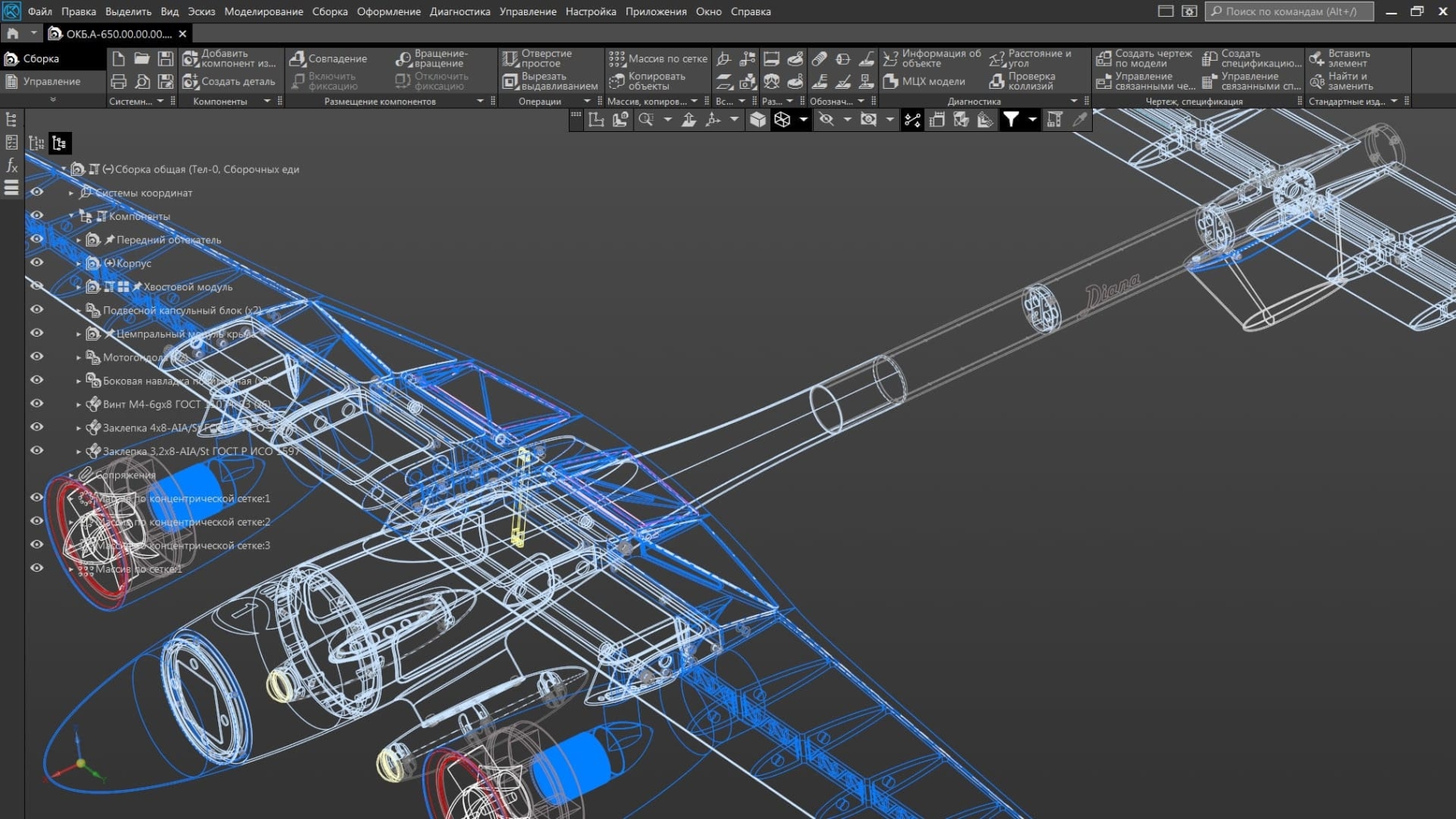Open the Моделирование menu
Image resolution: width=1456 pixels, height=819 pixels.
pyautogui.click(x=264, y=11)
